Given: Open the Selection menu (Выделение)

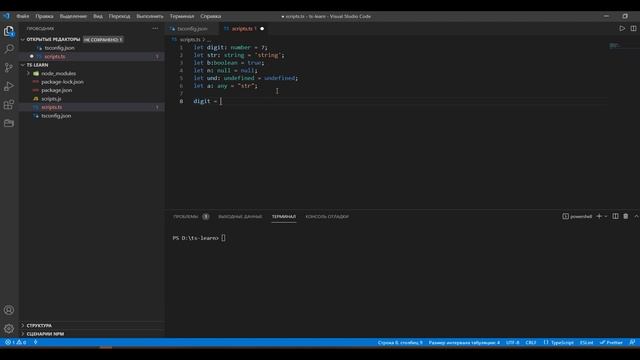Looking at the screenshot, I should pyautogui.click(x=73, y=16).
